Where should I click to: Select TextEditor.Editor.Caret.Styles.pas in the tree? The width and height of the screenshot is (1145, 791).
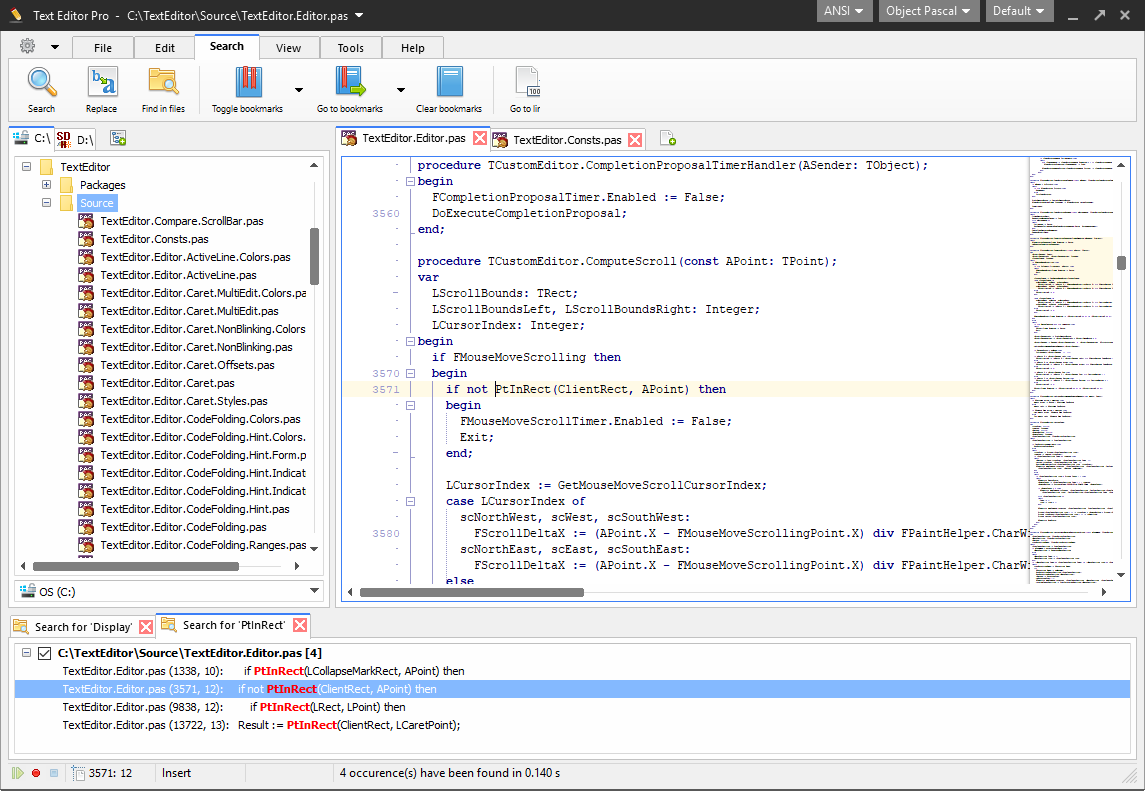pos(184,401)
